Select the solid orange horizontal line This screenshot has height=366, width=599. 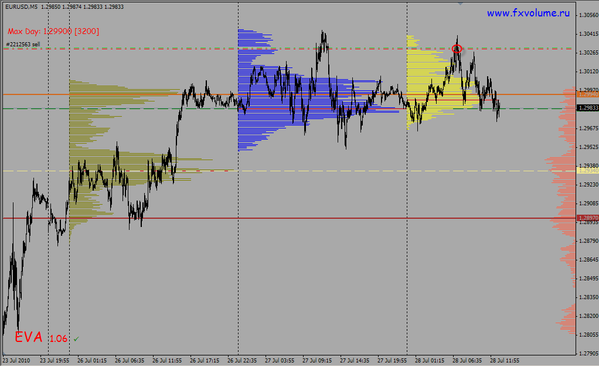pos(289,94)
